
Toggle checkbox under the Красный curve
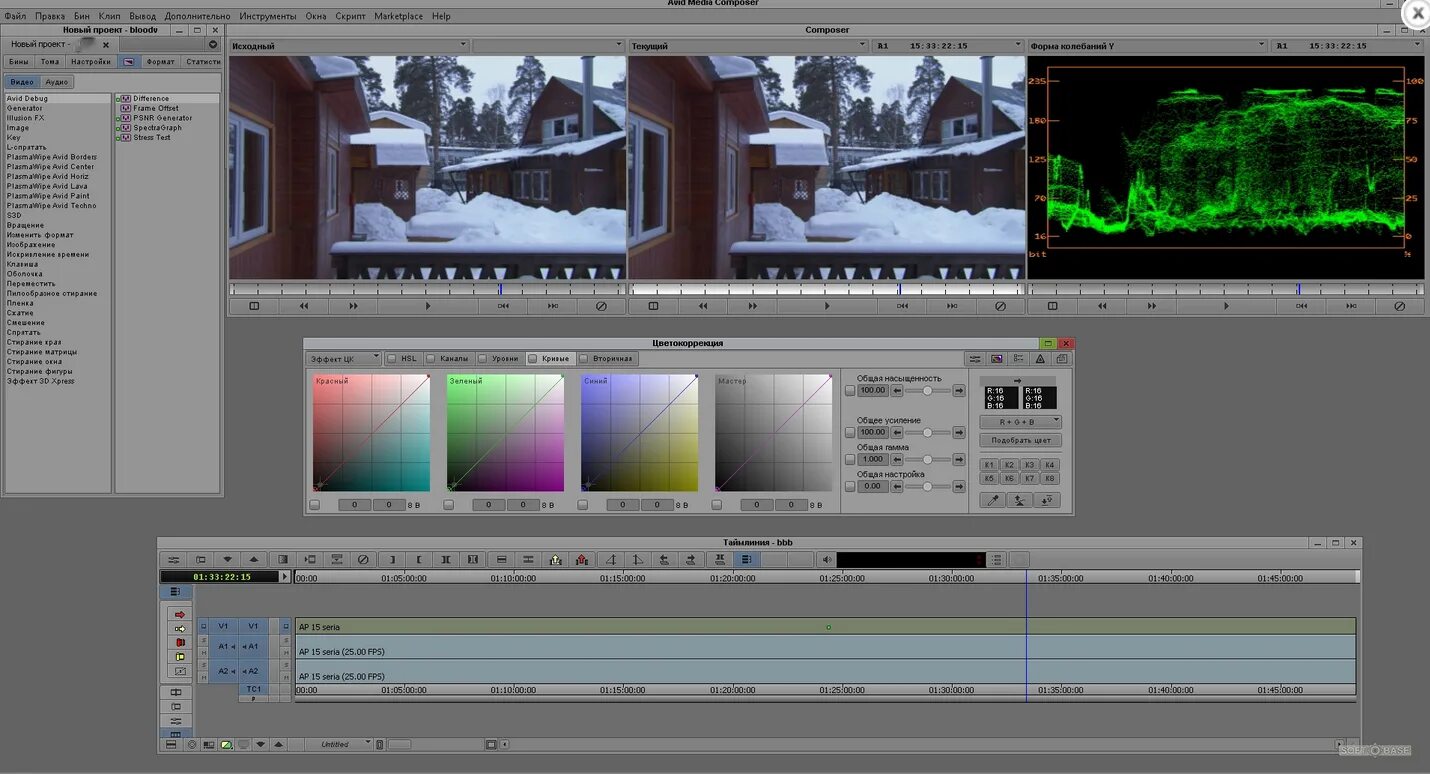315,505
